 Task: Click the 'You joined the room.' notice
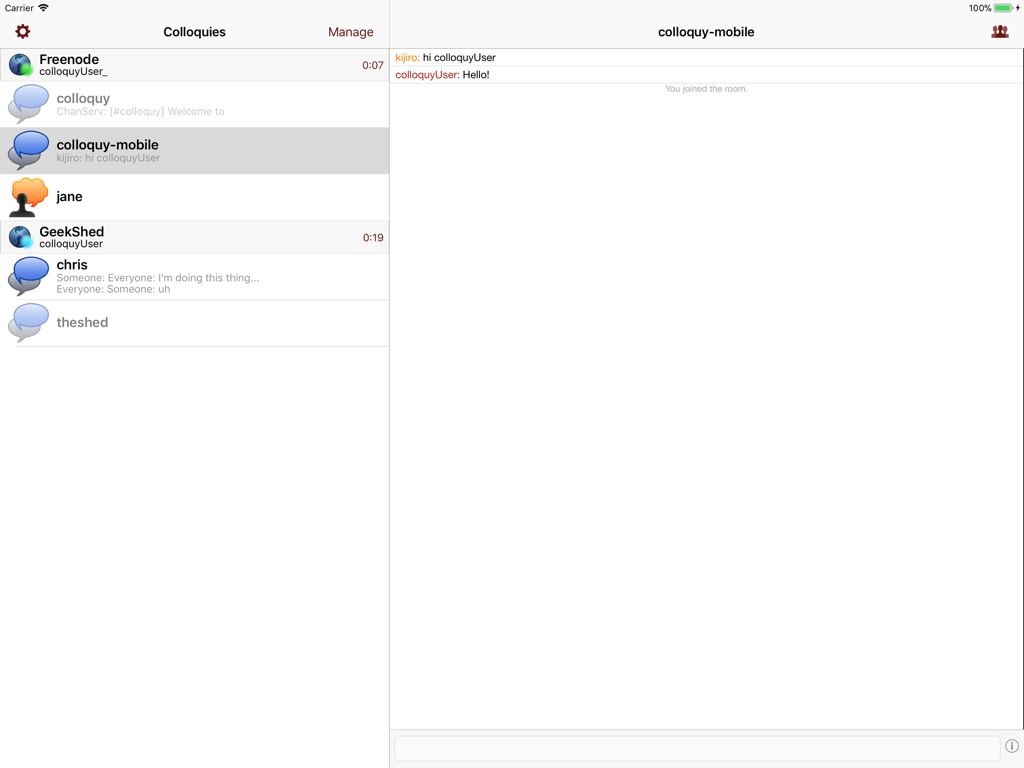(x=706, y=89)
